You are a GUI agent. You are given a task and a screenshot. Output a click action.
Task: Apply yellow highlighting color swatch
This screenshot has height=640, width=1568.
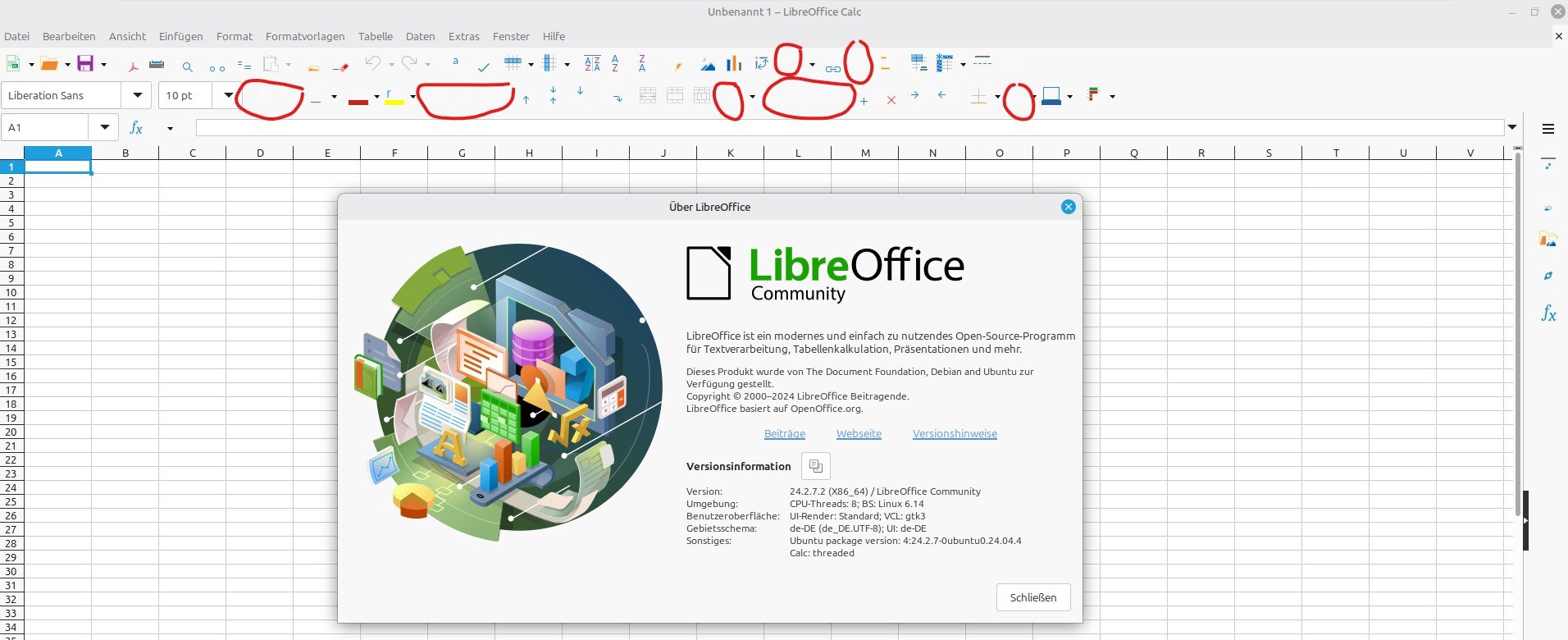[x=394, y=98]
